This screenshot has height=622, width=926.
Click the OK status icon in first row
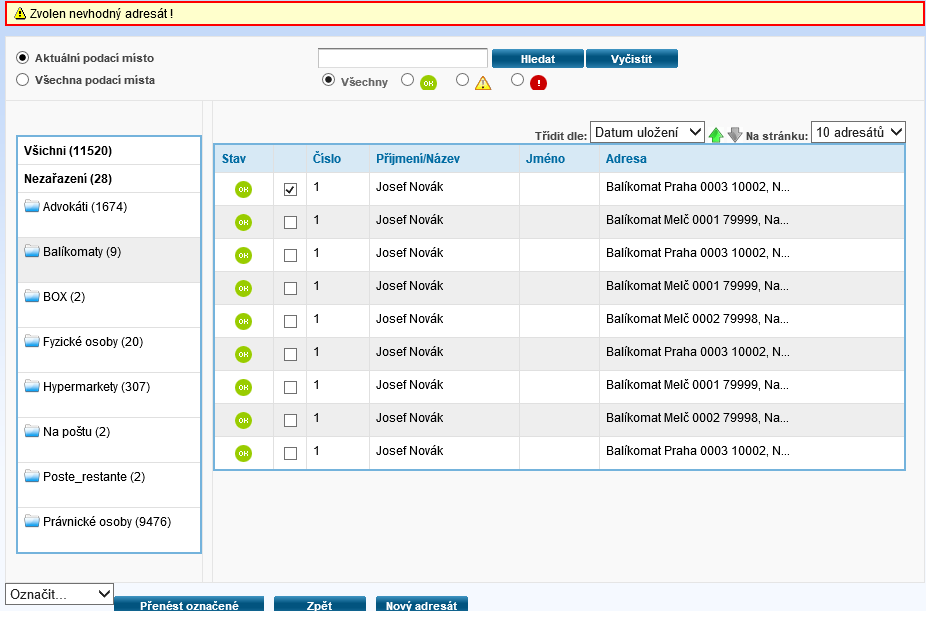pos(243,189)
